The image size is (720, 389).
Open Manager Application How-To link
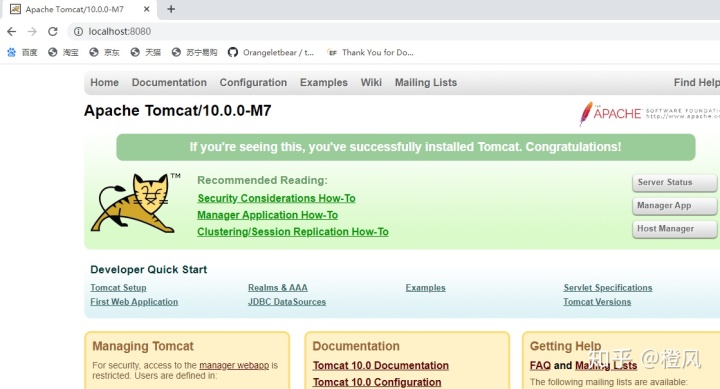coord(268,215)
